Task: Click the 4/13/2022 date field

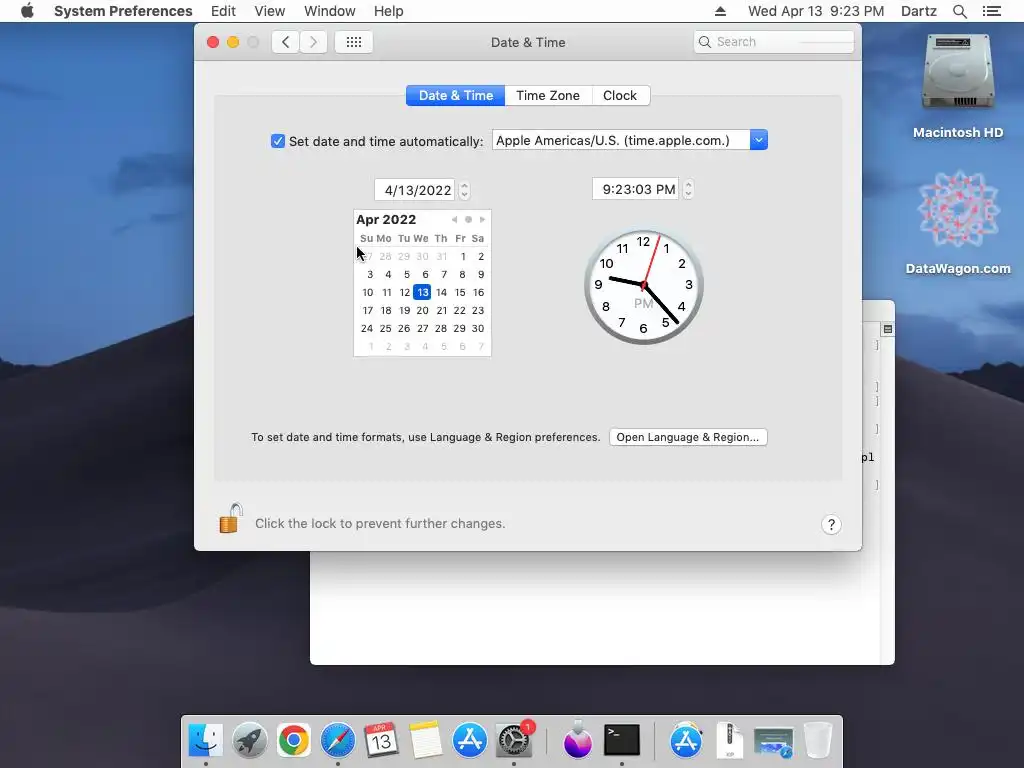Action: 415,190
